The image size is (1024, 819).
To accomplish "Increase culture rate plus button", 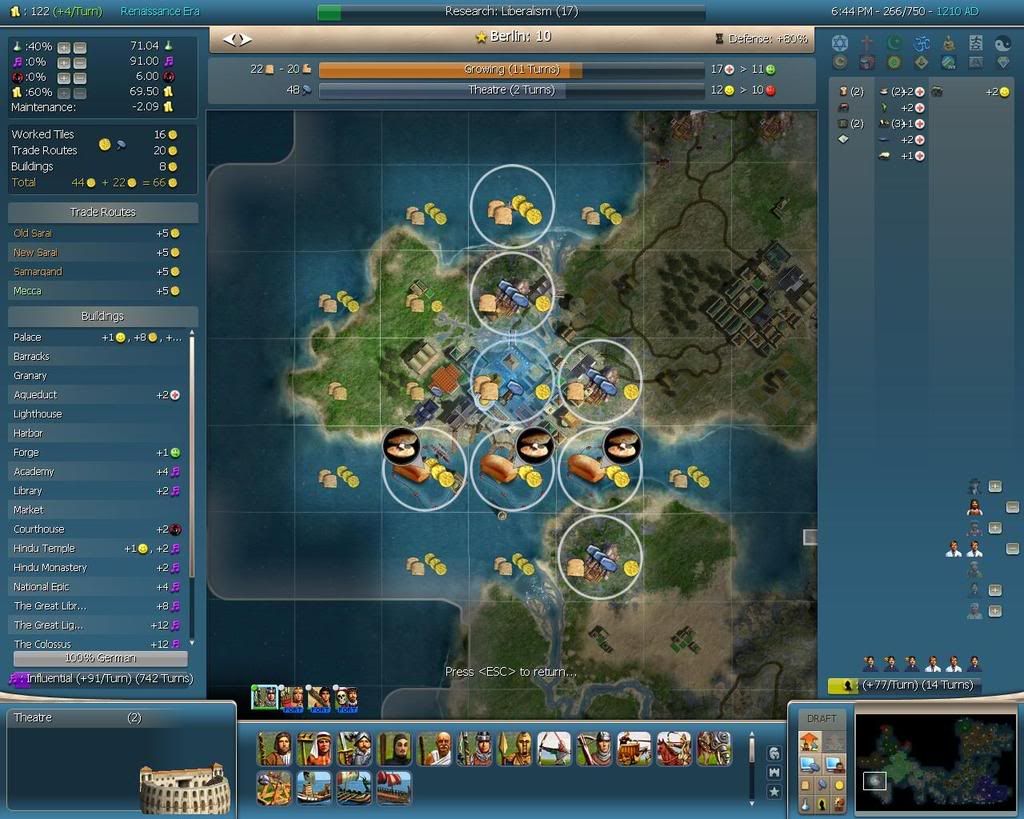I will [x=63, y=63].
